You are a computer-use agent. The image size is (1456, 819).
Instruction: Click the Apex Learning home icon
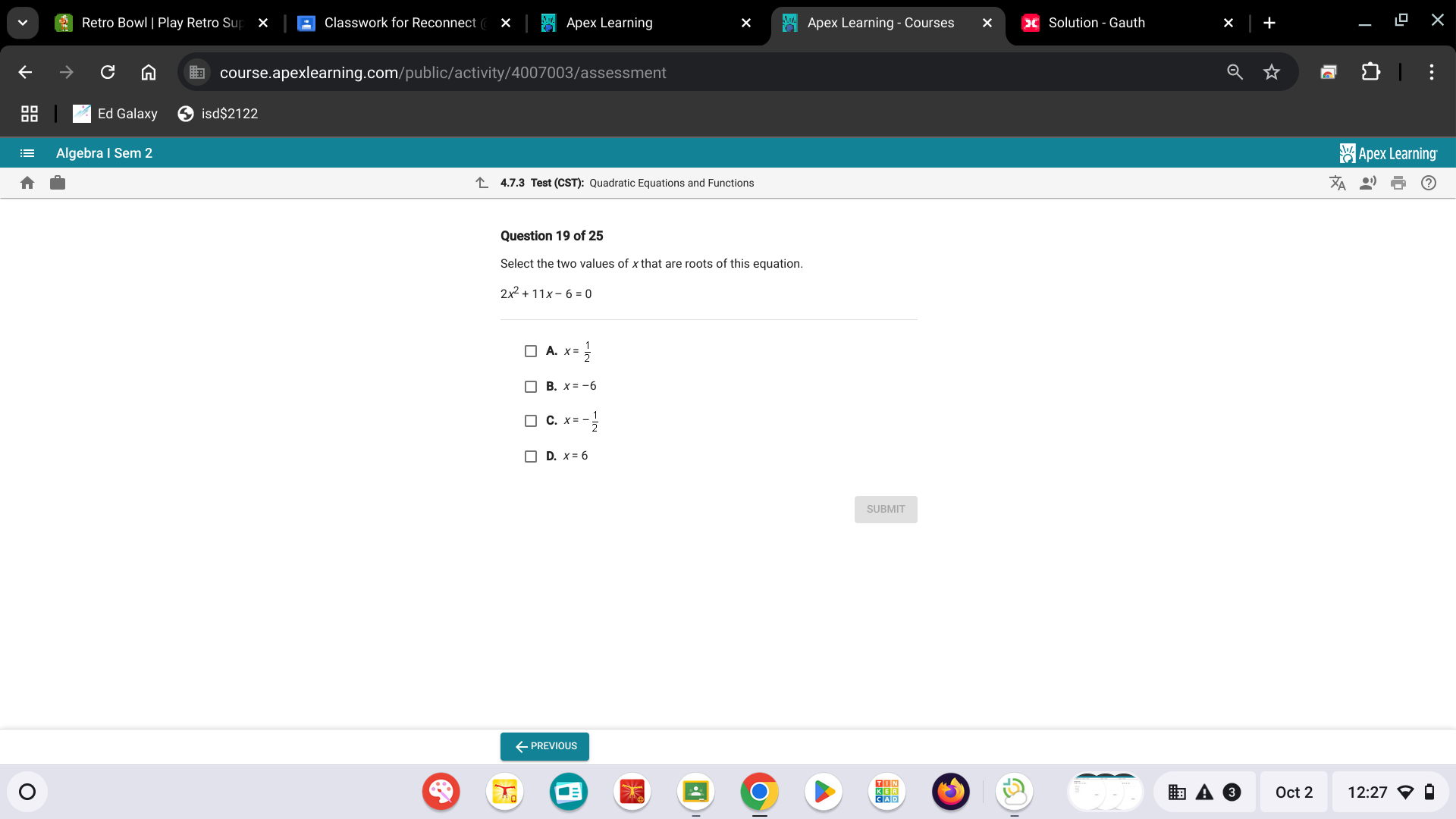[x=27, y=182]
